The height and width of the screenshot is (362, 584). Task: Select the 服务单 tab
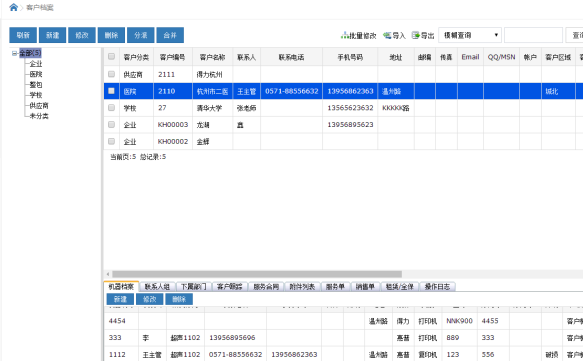[x=335, y=286]
